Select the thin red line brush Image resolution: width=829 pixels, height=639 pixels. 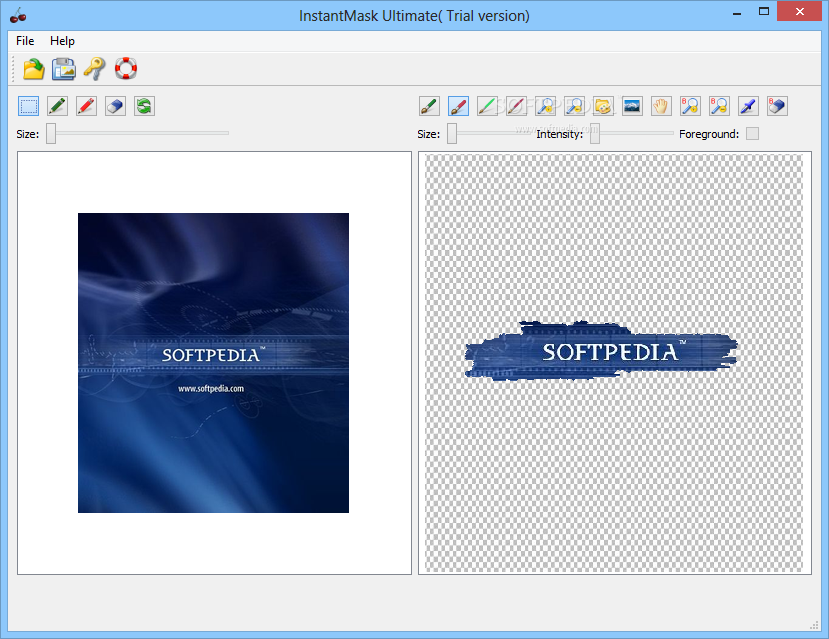click(x=517, y=106)
